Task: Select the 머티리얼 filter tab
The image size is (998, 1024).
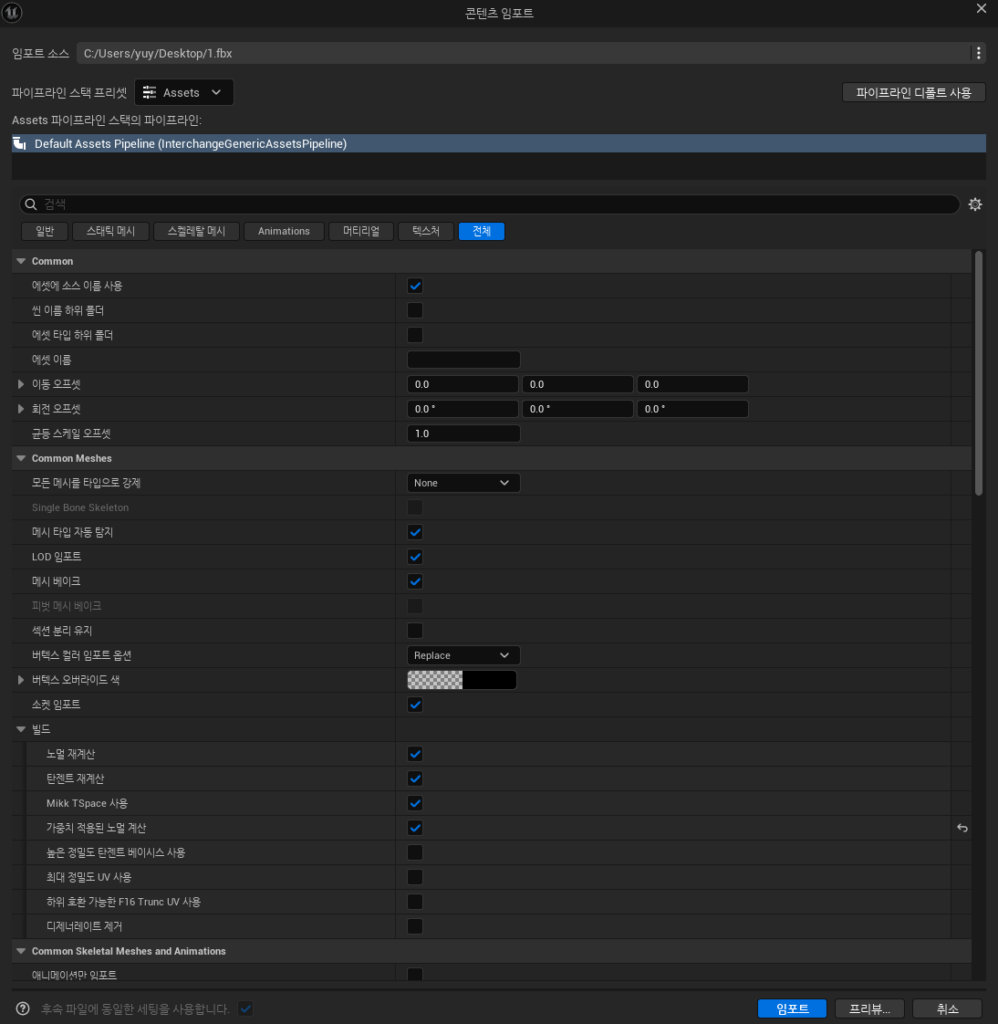Action: 361,231
